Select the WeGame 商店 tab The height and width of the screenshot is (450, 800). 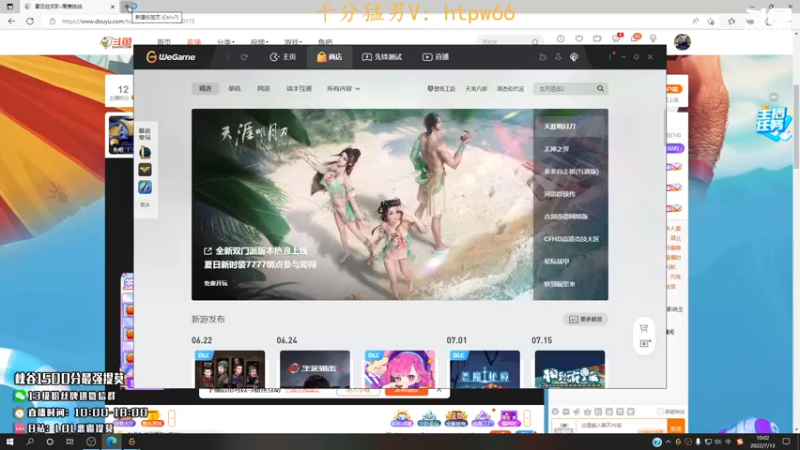[x=330, y=57]
